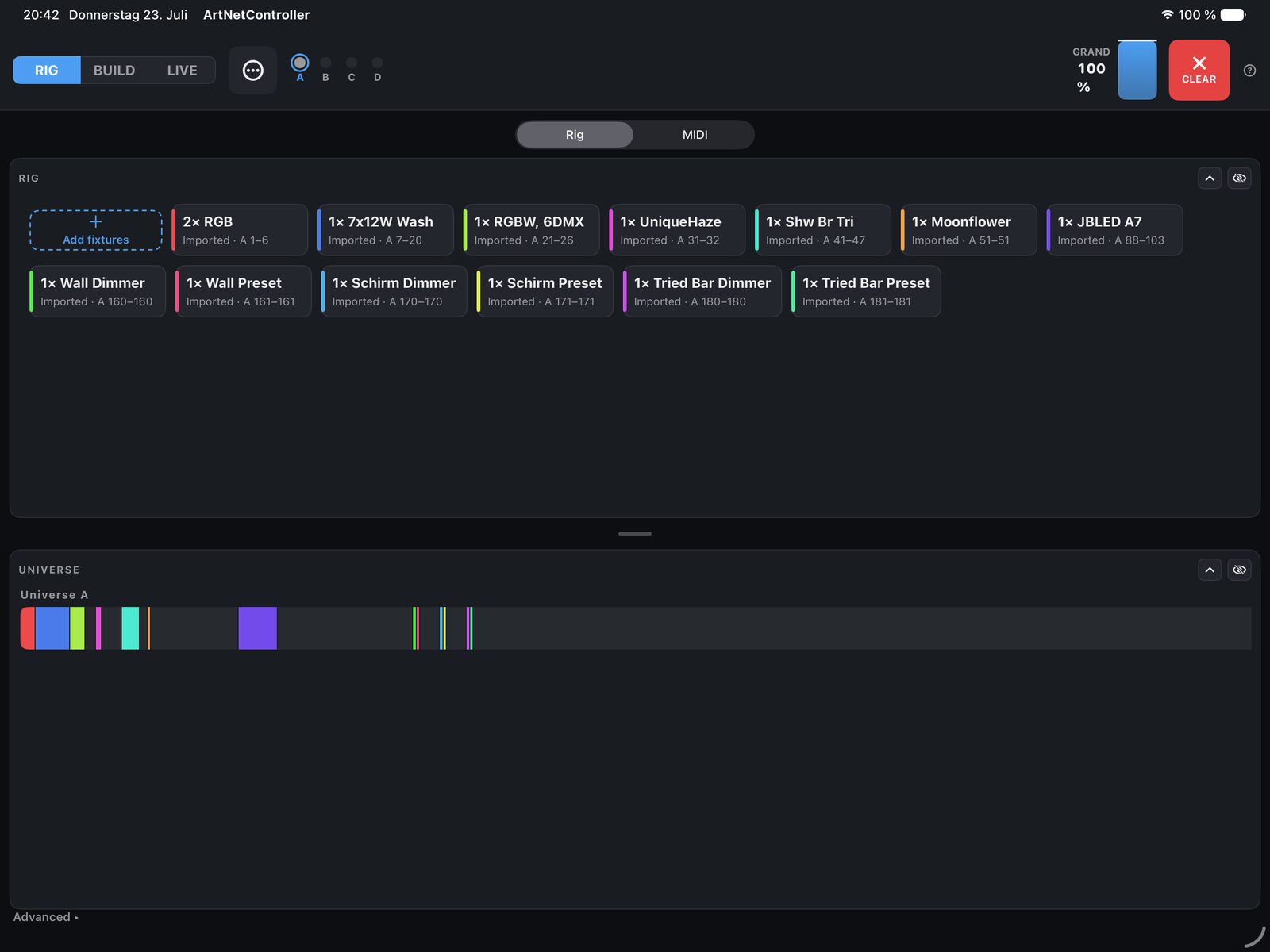Switch to the BUILD mode tab
This screenshot has width=1270, height=952.
tap(114, 71)
